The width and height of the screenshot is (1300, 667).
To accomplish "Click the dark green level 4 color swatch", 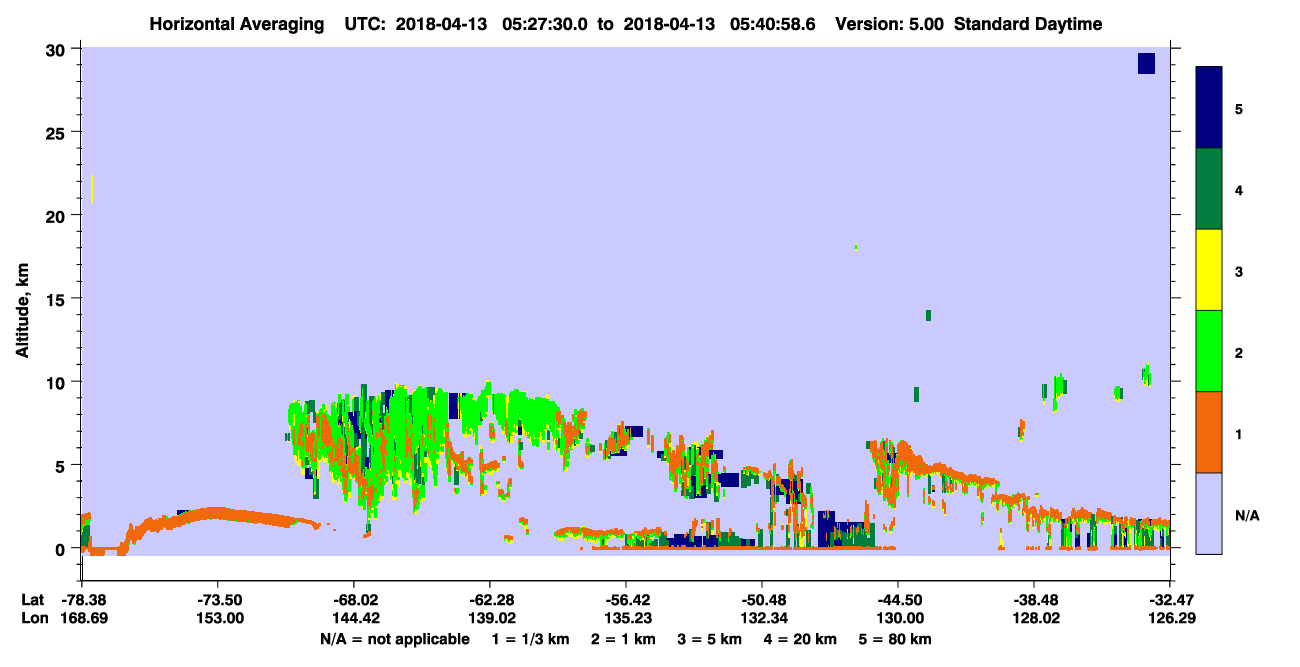I will (1208, 189).
